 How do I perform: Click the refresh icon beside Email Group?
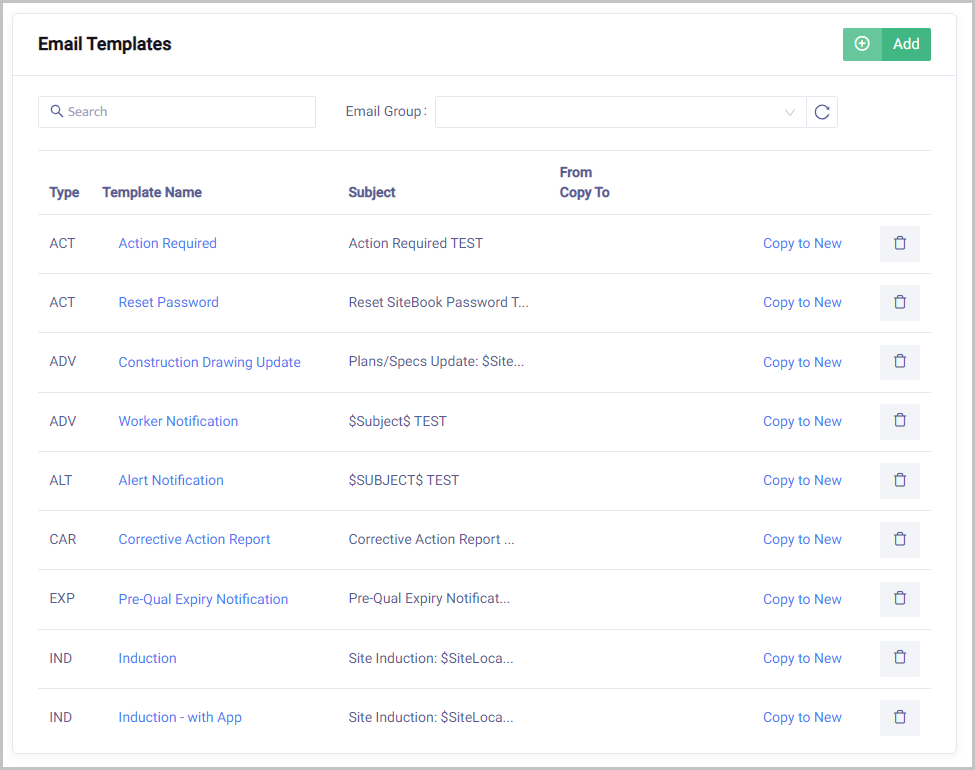click(822, 112)
